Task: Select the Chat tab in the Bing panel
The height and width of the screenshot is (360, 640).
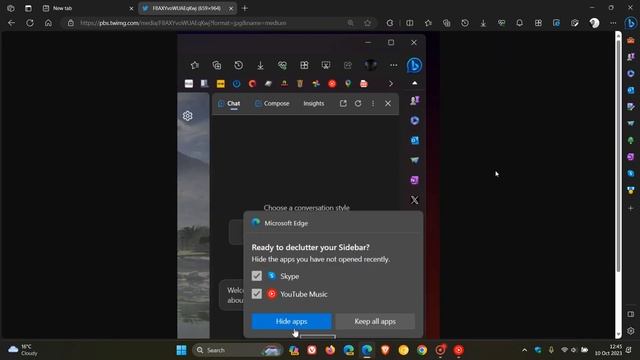Action: pos(229,104)
